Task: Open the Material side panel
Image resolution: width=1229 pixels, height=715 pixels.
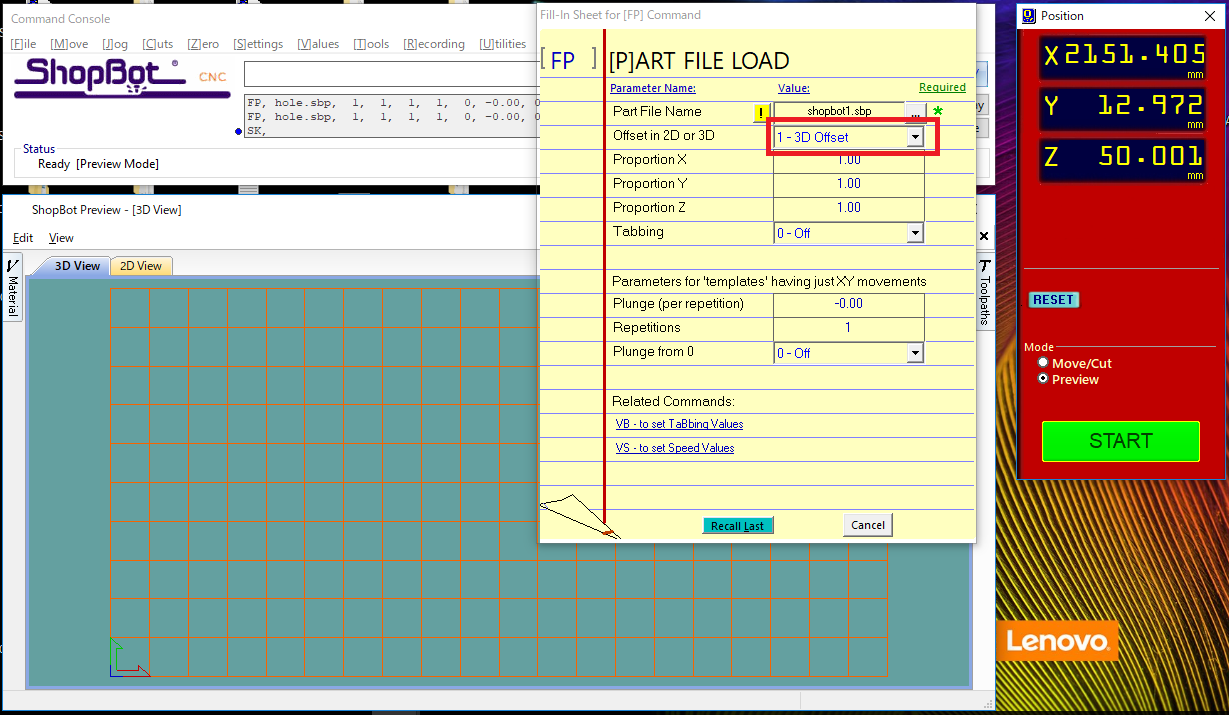Action: click(13, 288)
